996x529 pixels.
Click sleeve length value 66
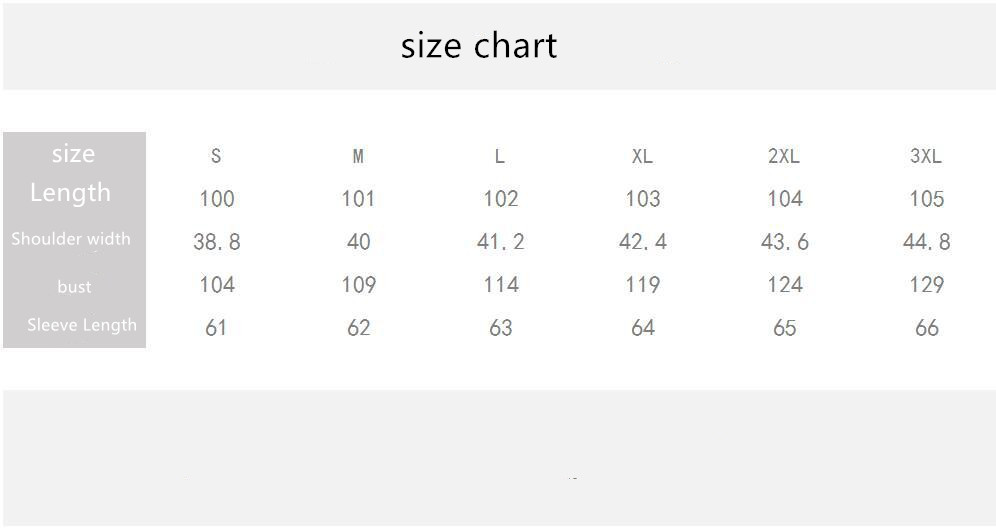pos(926,328)
